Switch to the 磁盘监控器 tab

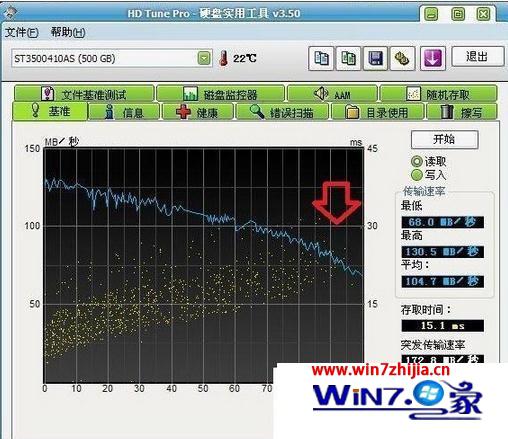point(220,94)
